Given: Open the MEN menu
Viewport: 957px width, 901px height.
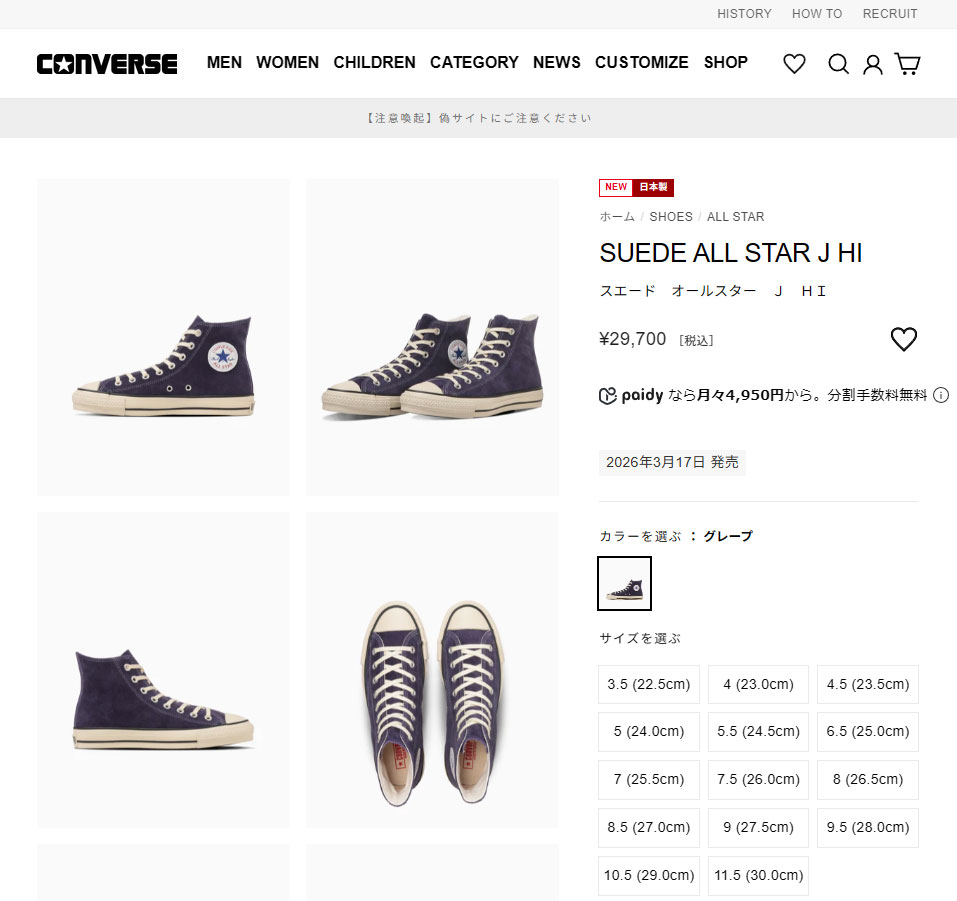Looking at the screenshot, I should coord(224,62).
